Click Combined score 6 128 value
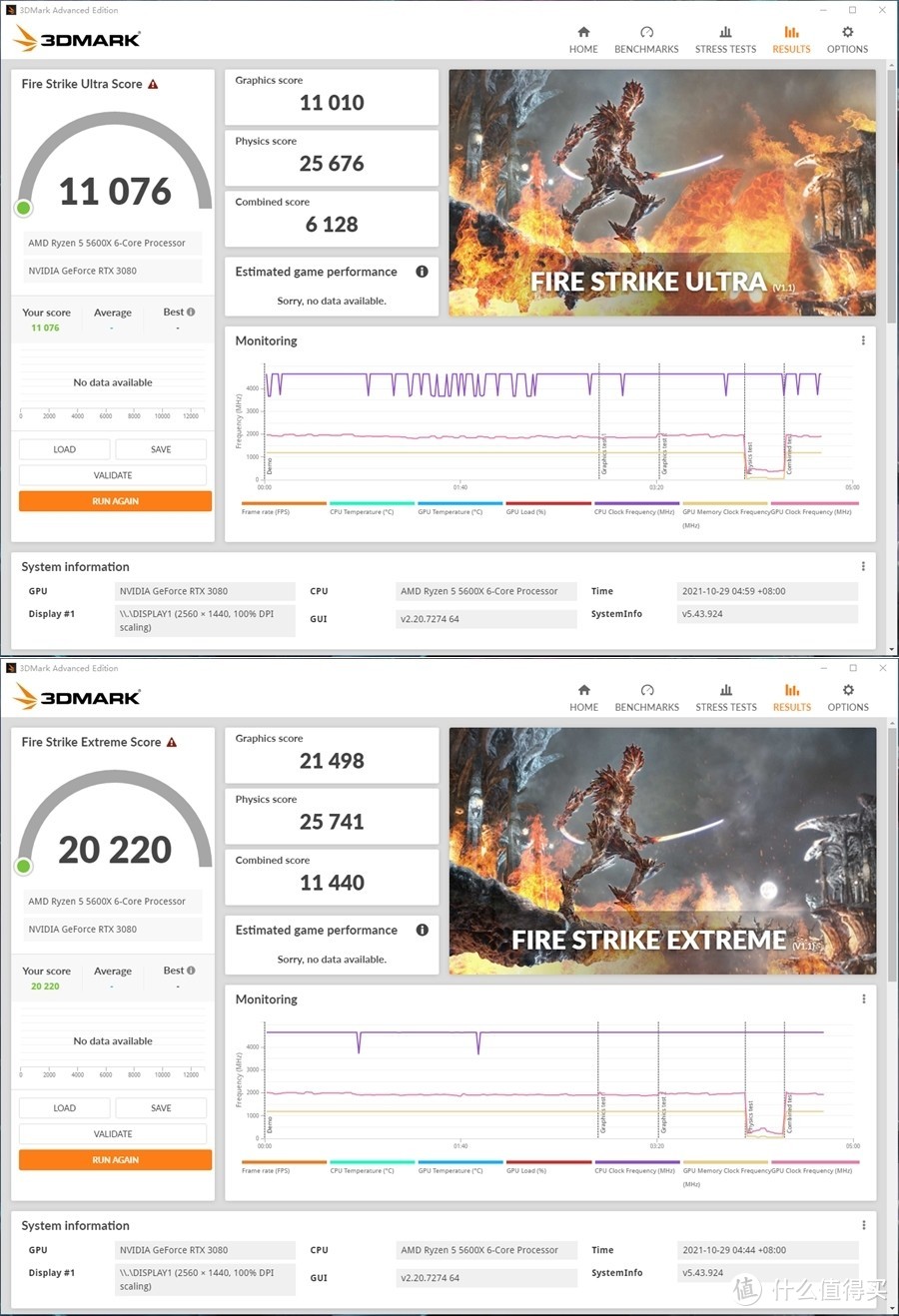Screen dimensions: 899x1316 pyautogui.click(x=332, y=225)
